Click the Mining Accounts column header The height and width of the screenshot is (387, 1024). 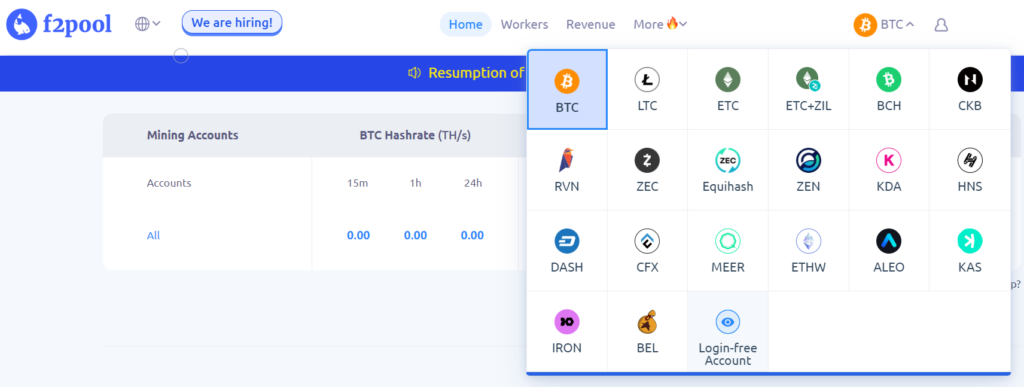click(193, 136)
